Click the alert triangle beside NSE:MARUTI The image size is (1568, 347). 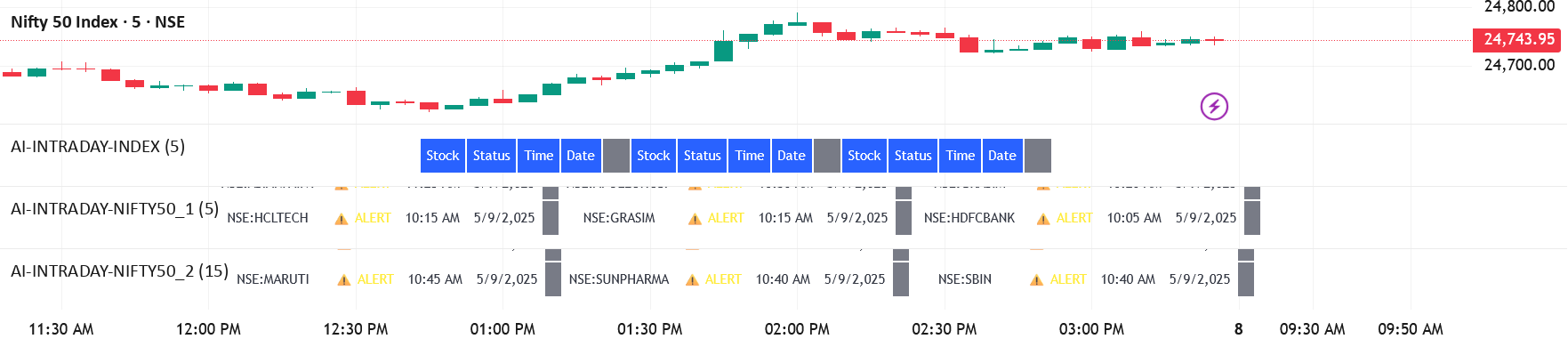tap(343, 280)
